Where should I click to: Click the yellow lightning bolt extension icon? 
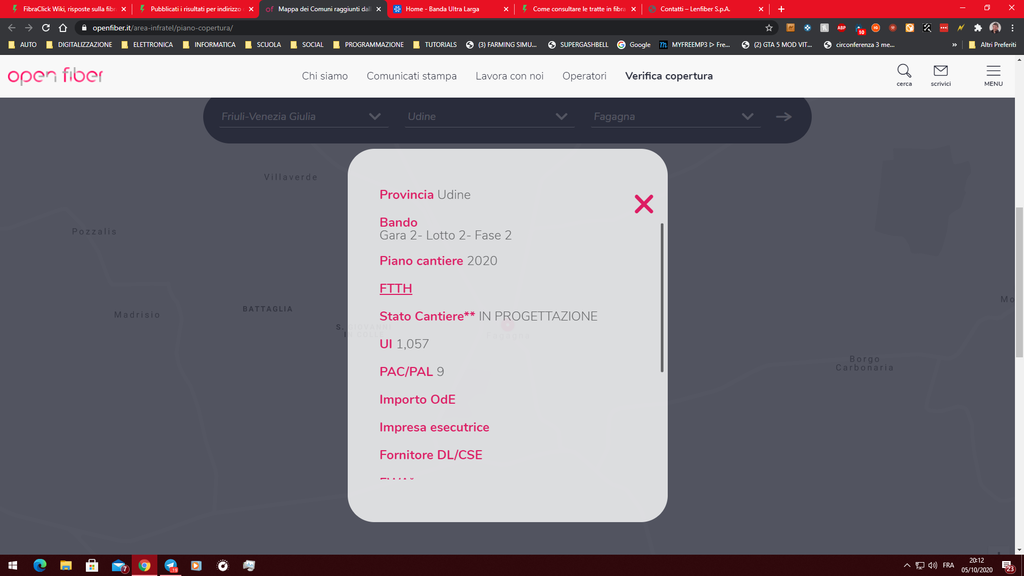961,28
